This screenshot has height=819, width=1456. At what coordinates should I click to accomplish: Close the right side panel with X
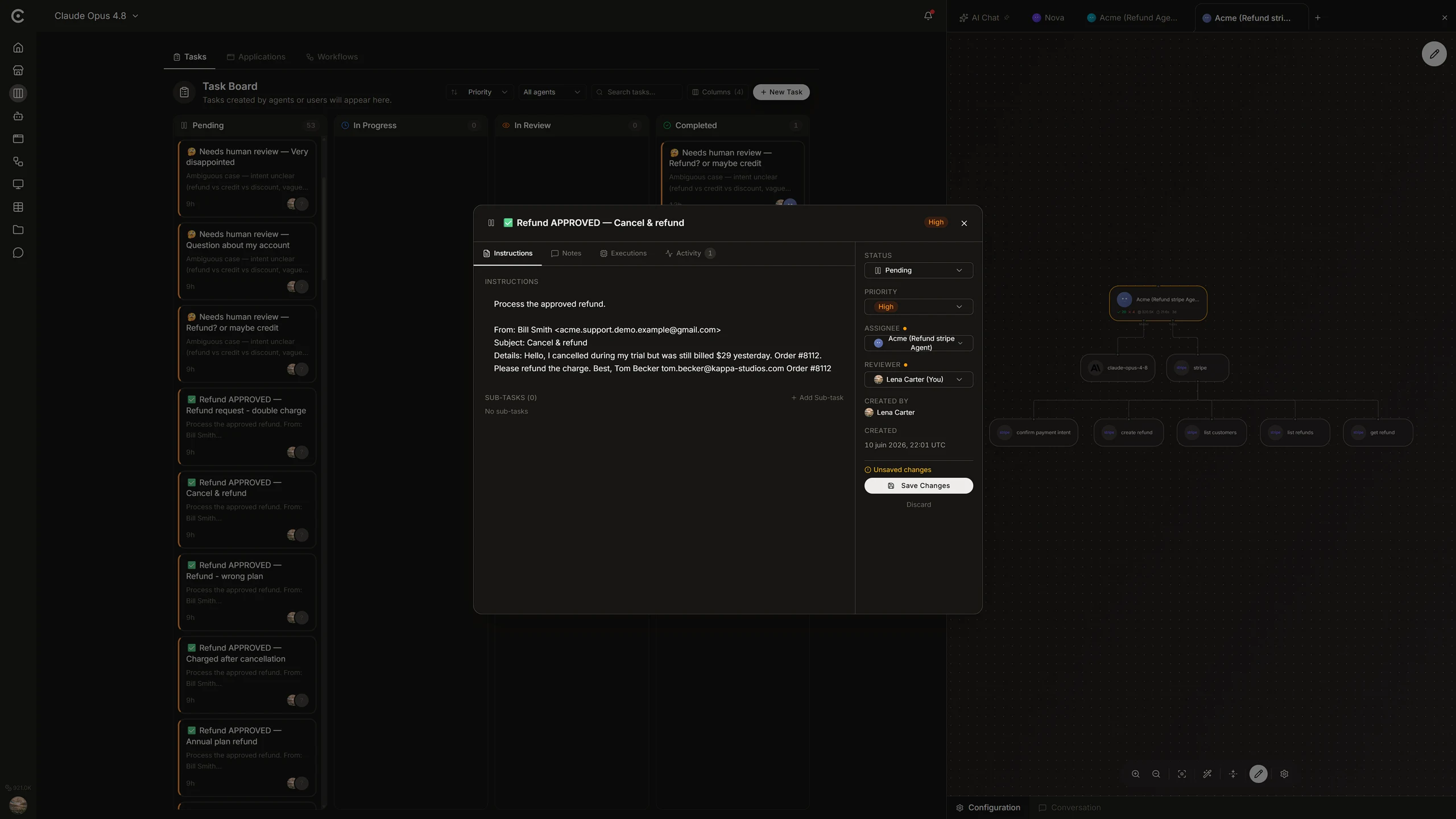click(1445, 18)
